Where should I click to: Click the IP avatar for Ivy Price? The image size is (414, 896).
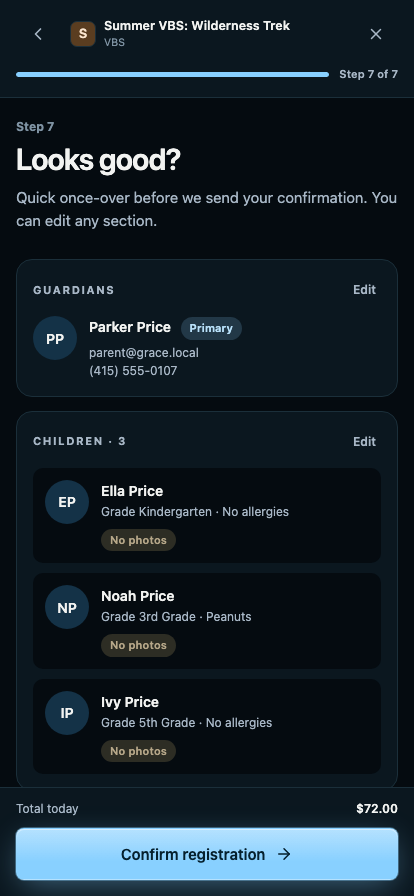67,713
